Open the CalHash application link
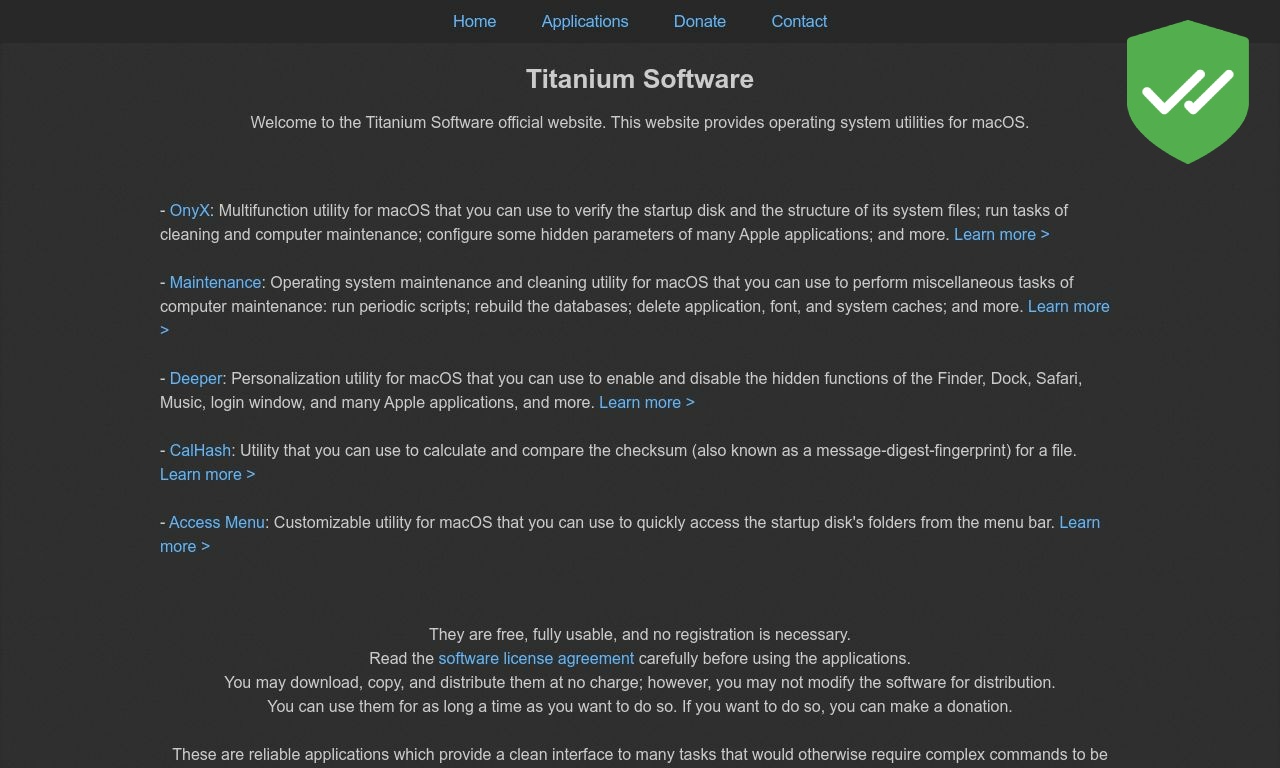This screenshot has width=1280, height=768. [x=200, y=450]
